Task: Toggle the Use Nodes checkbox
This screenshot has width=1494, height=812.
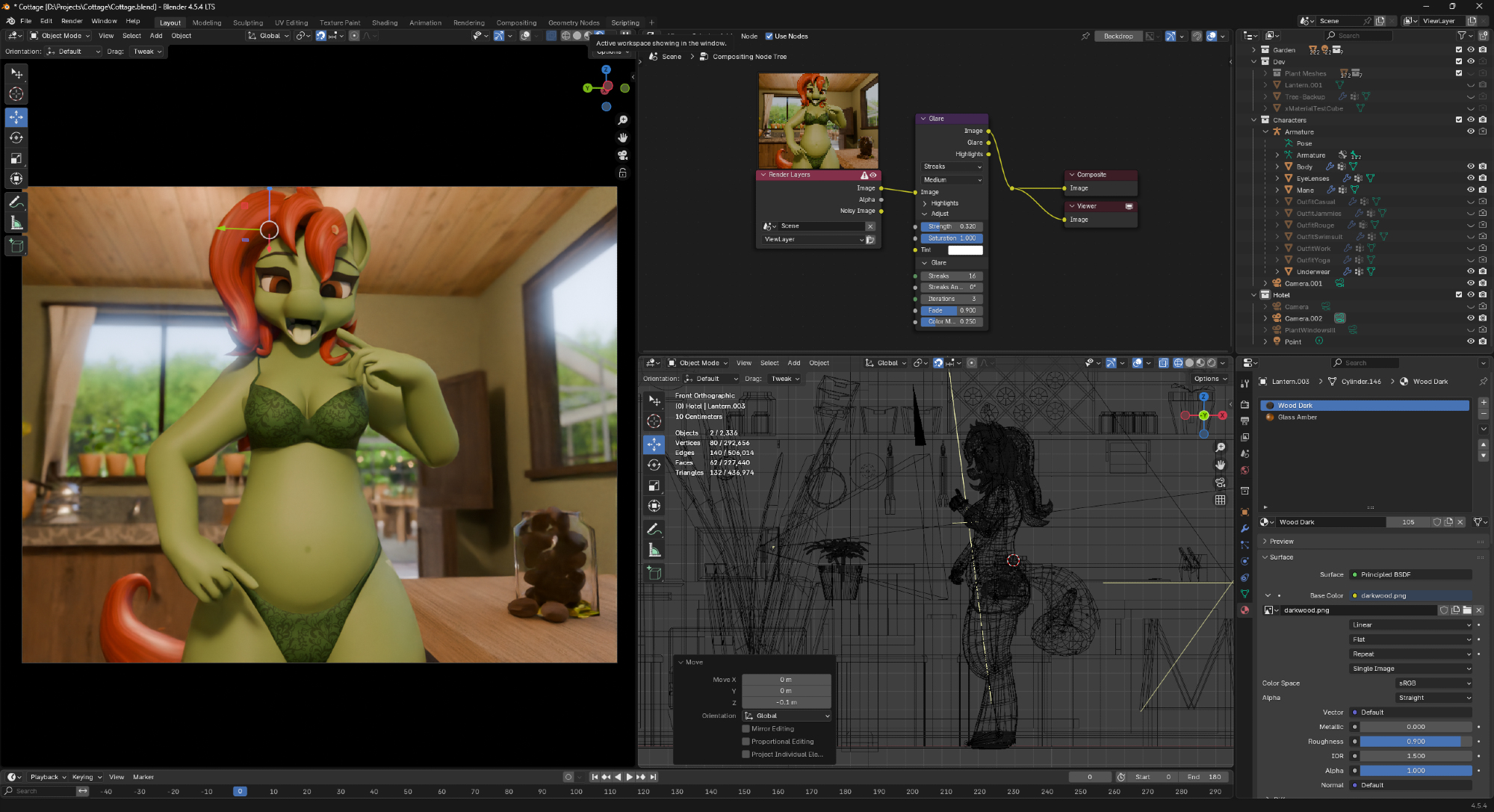Action: pyautogui.click(x=769, y=36)
